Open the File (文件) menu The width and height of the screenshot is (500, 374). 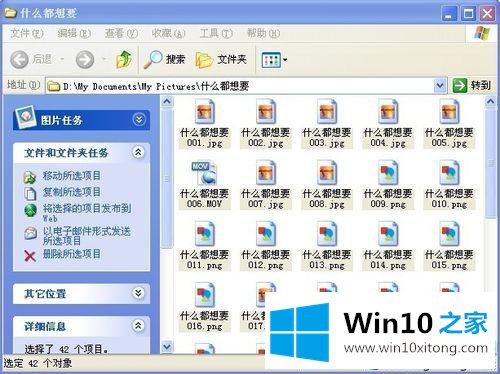[x=27, y=33]
